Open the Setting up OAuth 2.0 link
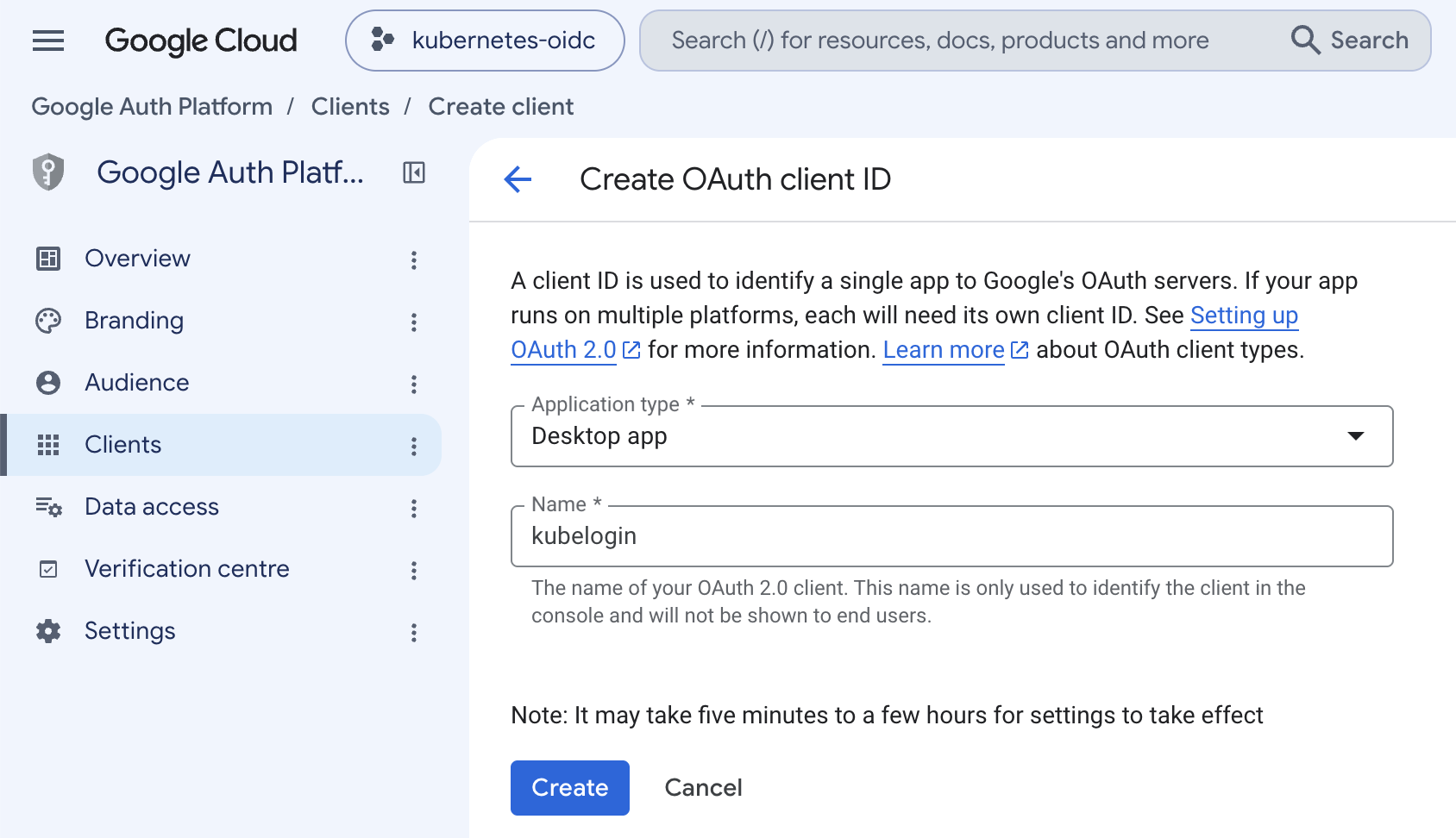The width and height of the screenshot is (1456, 838). point(1245,316)
